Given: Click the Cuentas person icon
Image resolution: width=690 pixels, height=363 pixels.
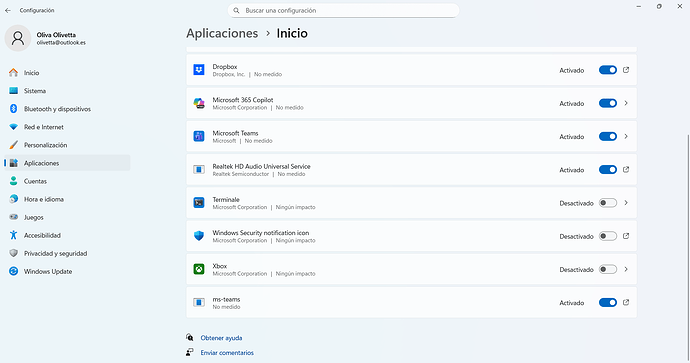Looking at the screenshot, I should pyautogui.click(x=14, y=181).
